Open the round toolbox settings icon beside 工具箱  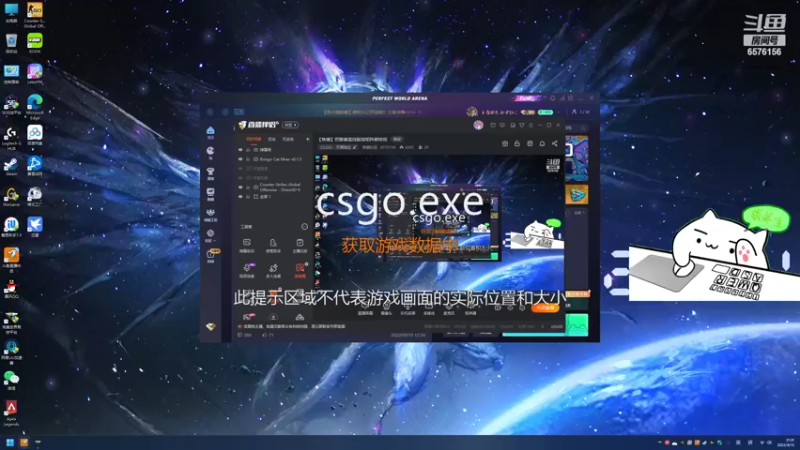point(305,227)
